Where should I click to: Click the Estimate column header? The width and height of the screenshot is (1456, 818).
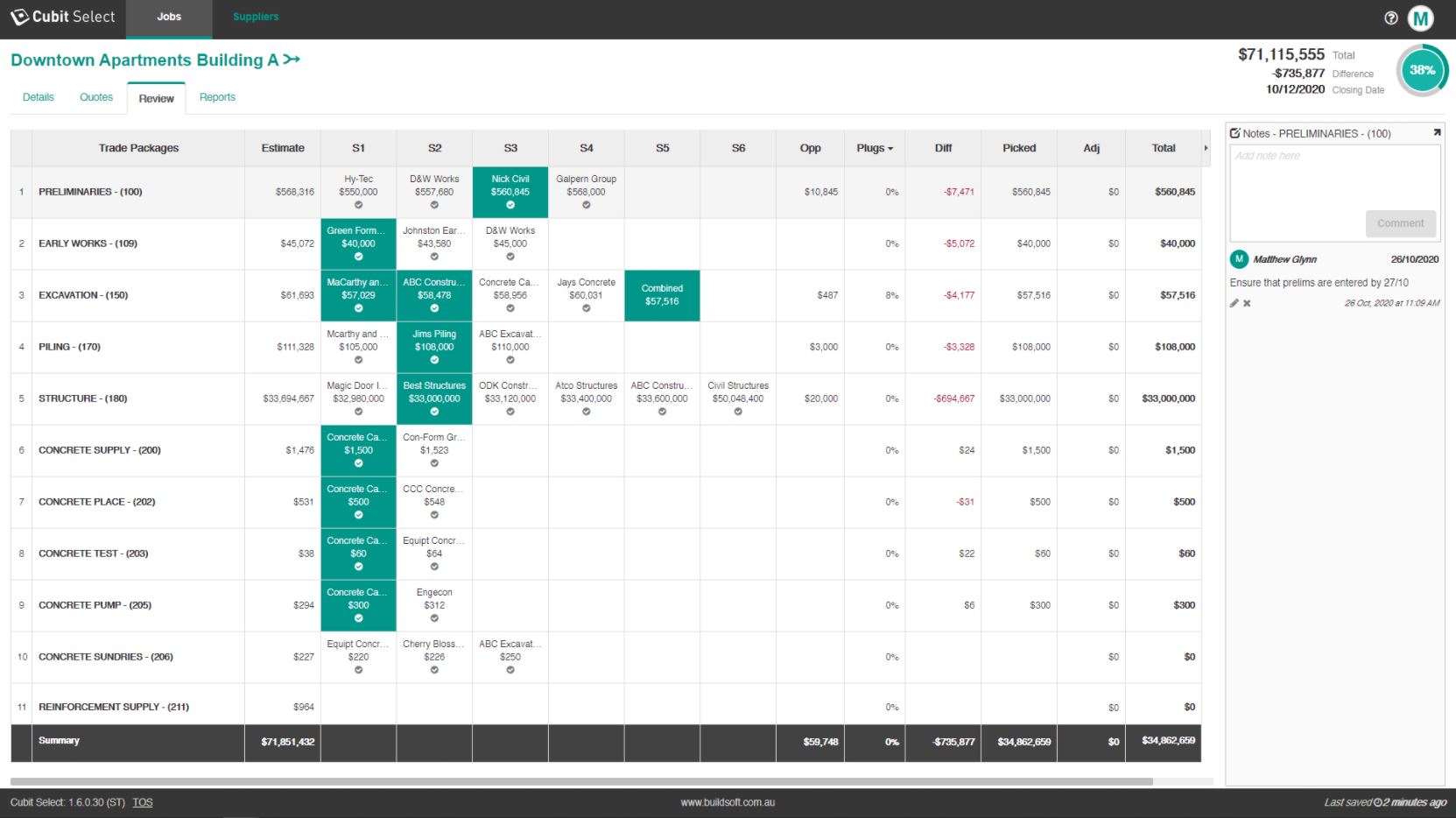tap(283, 148)
